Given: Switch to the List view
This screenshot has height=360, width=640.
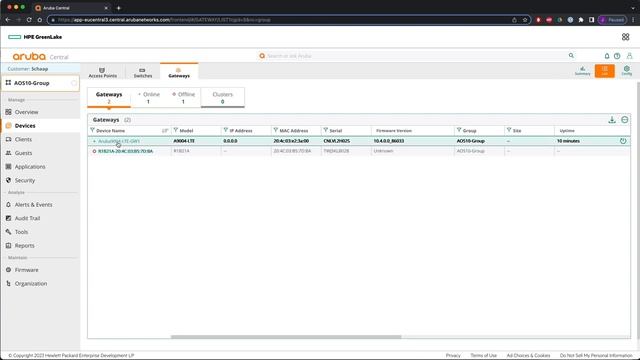Looking at the screenshot, I should 604,71.
